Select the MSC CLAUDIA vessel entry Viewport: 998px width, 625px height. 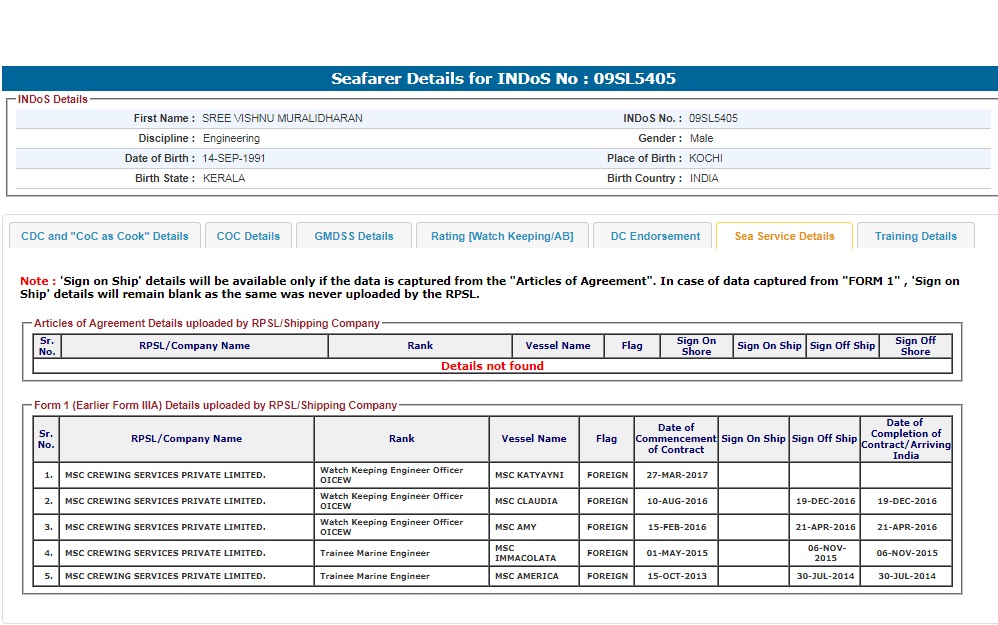tap(526, 501)
